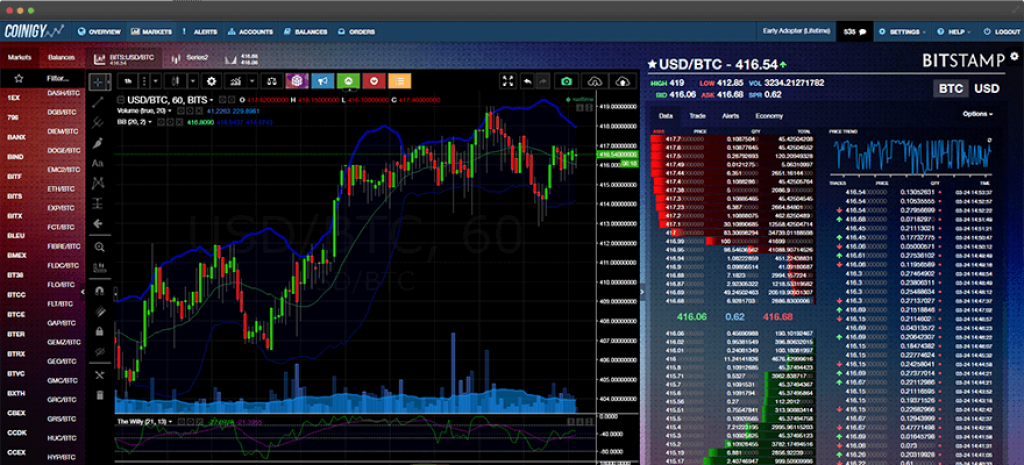This screenshot has height=465, width=1024.
Task: Select BTCE exchange in sidebar
Action: [x=16, y=315]
